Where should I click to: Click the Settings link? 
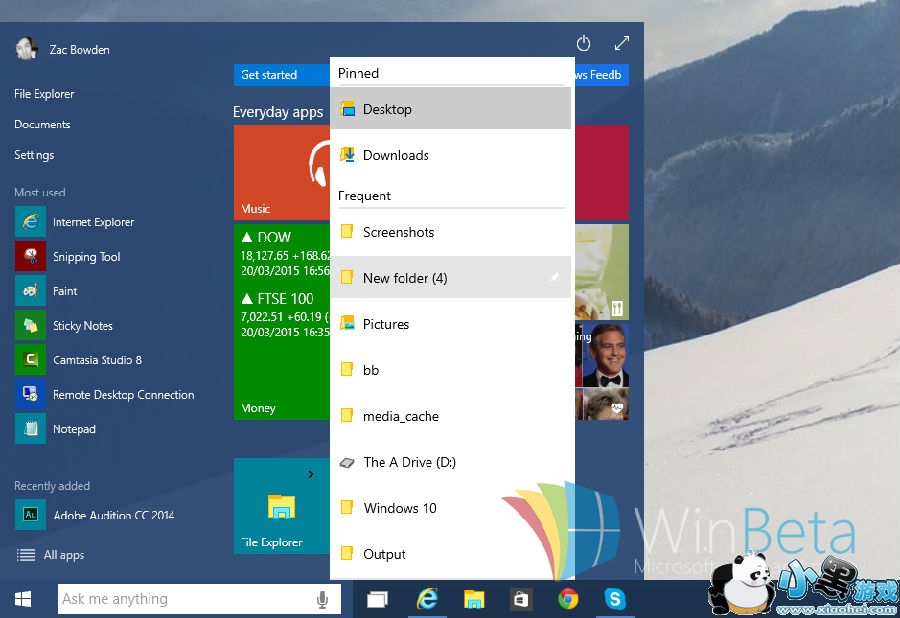tap(34, 155)
